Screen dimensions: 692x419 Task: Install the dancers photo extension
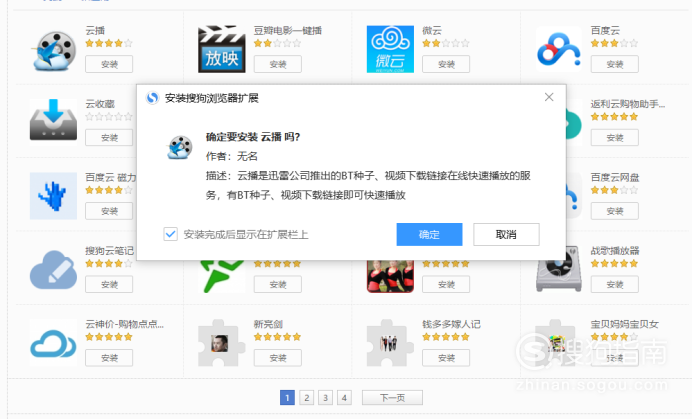446,284
